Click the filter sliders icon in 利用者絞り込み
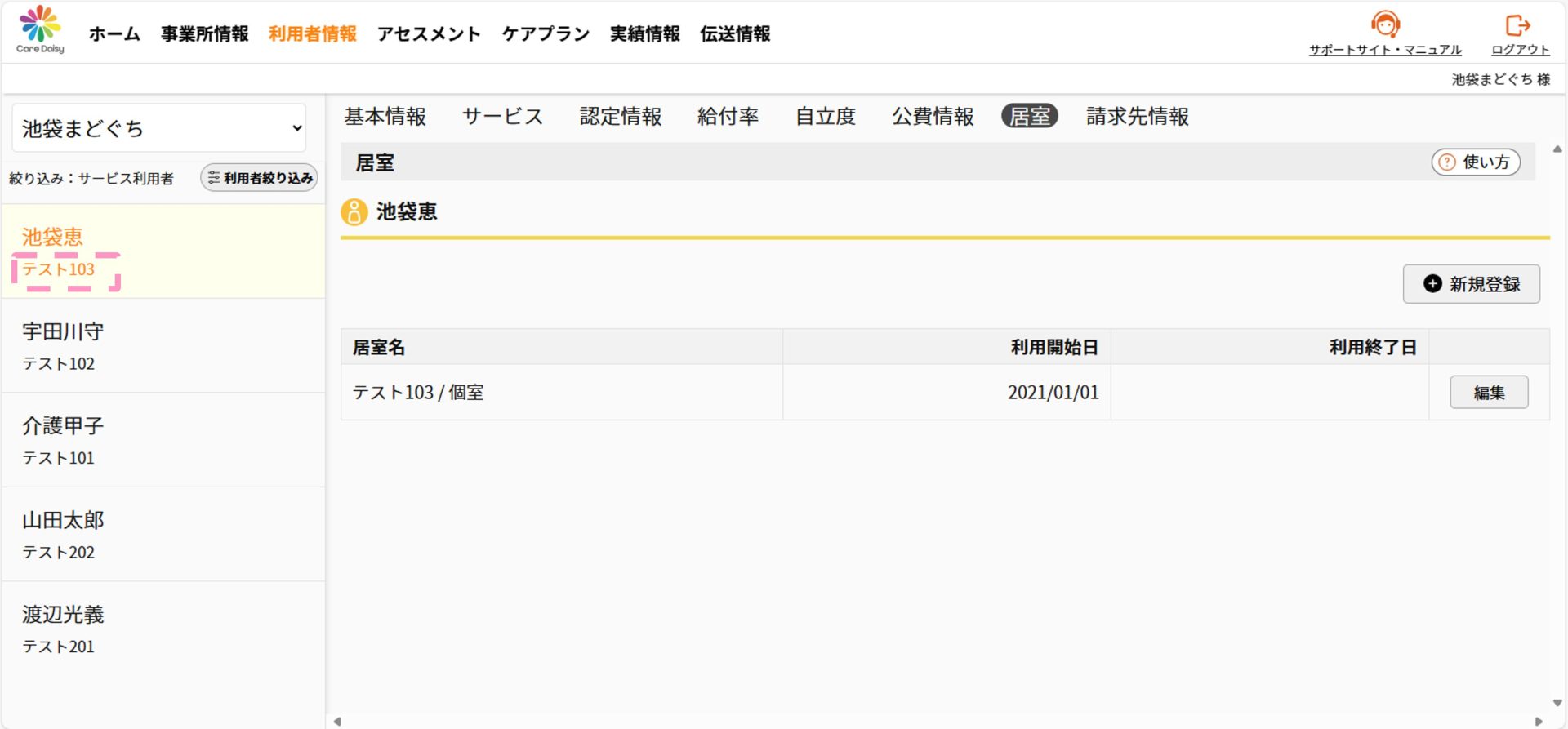Viewport: 1568px width, 729px height. pos(214,177)
